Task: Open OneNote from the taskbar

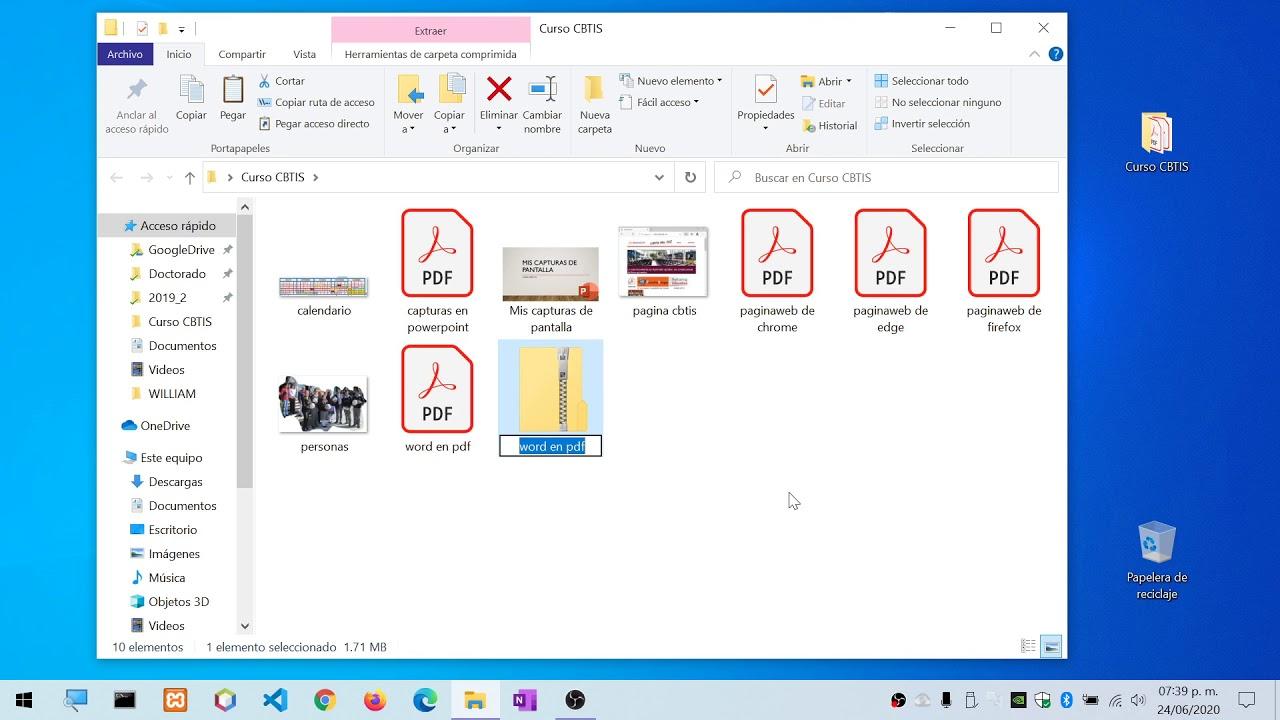Action: 524,699
